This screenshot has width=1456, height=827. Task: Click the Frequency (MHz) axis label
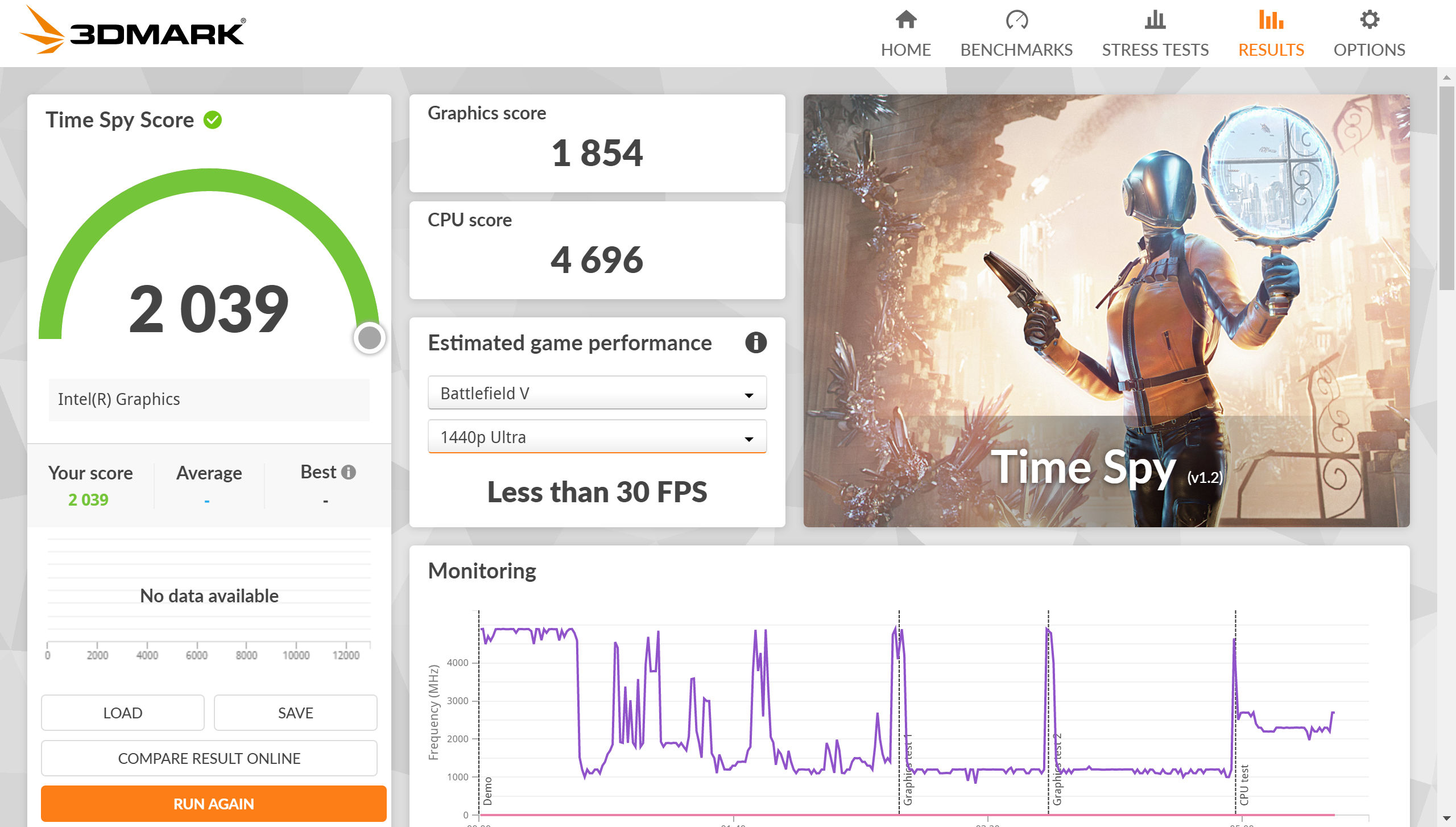coord(434,712)
